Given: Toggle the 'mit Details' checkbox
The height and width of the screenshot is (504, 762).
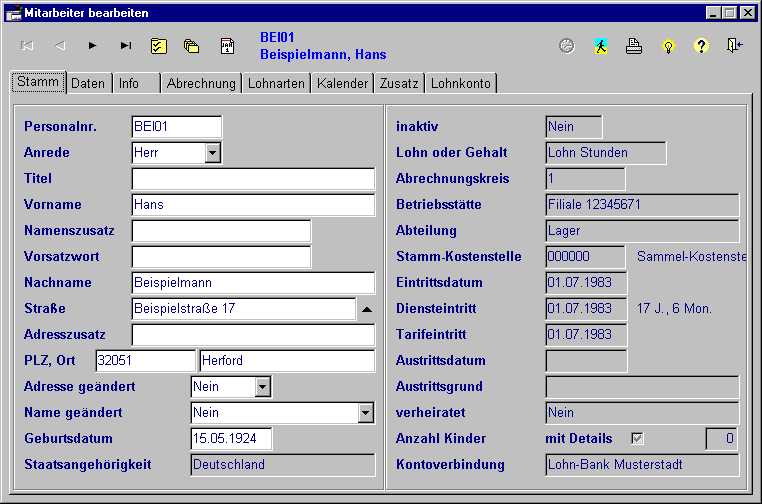Looking at the screenshot, I should tap(637, 438).
